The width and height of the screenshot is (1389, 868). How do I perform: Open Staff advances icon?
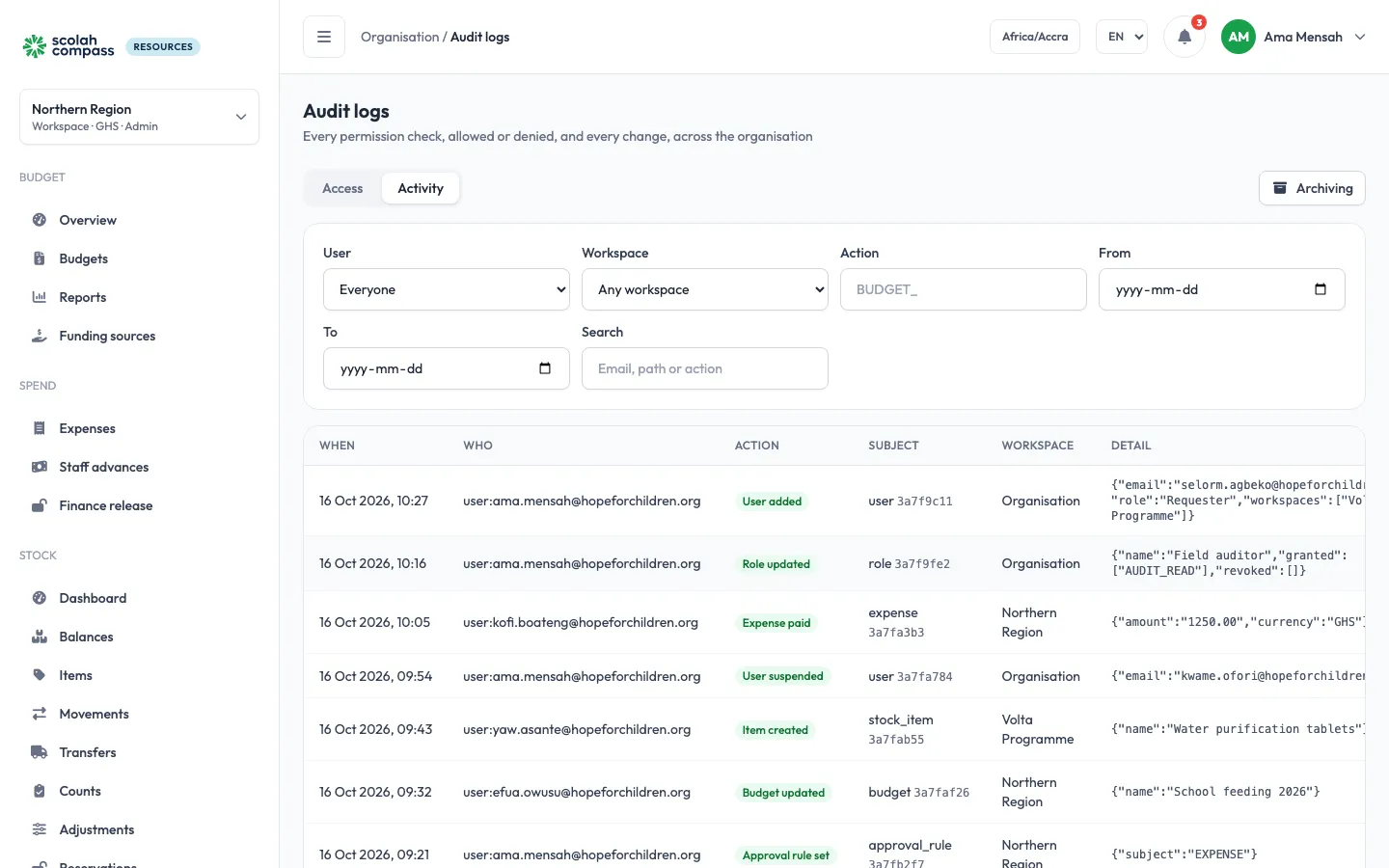[x=40, y=467]
